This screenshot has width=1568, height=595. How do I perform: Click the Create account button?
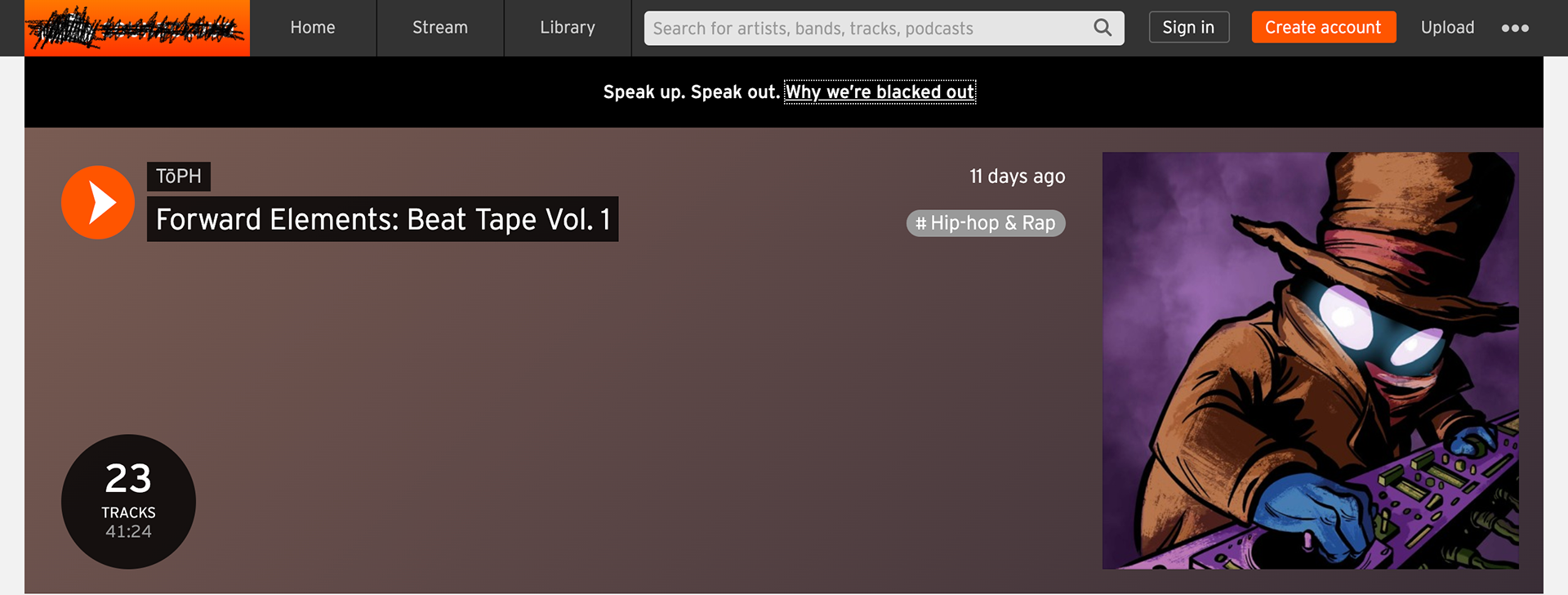coord(1324,28)
